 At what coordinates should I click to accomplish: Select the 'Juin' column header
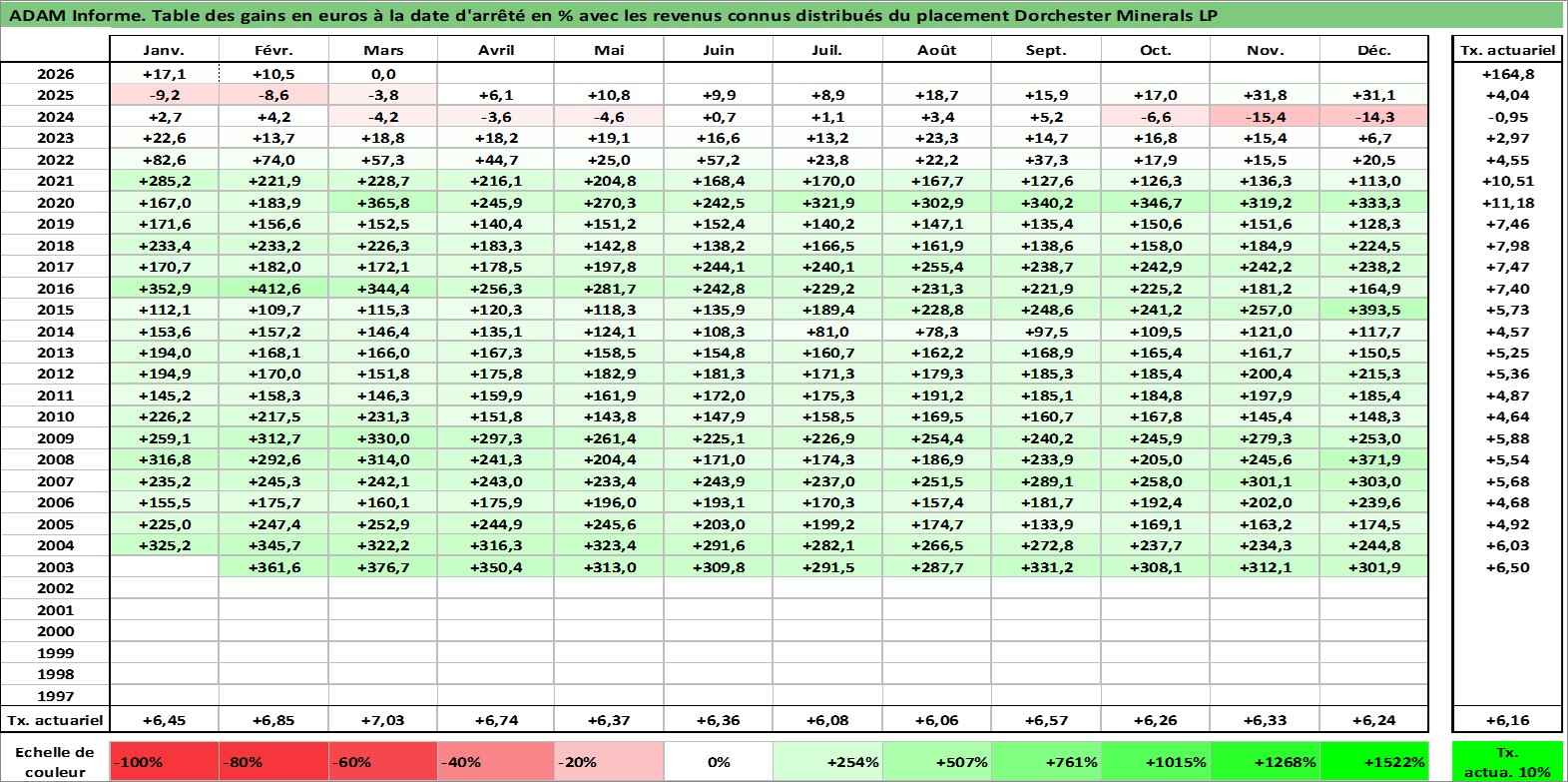coord(718,50)
